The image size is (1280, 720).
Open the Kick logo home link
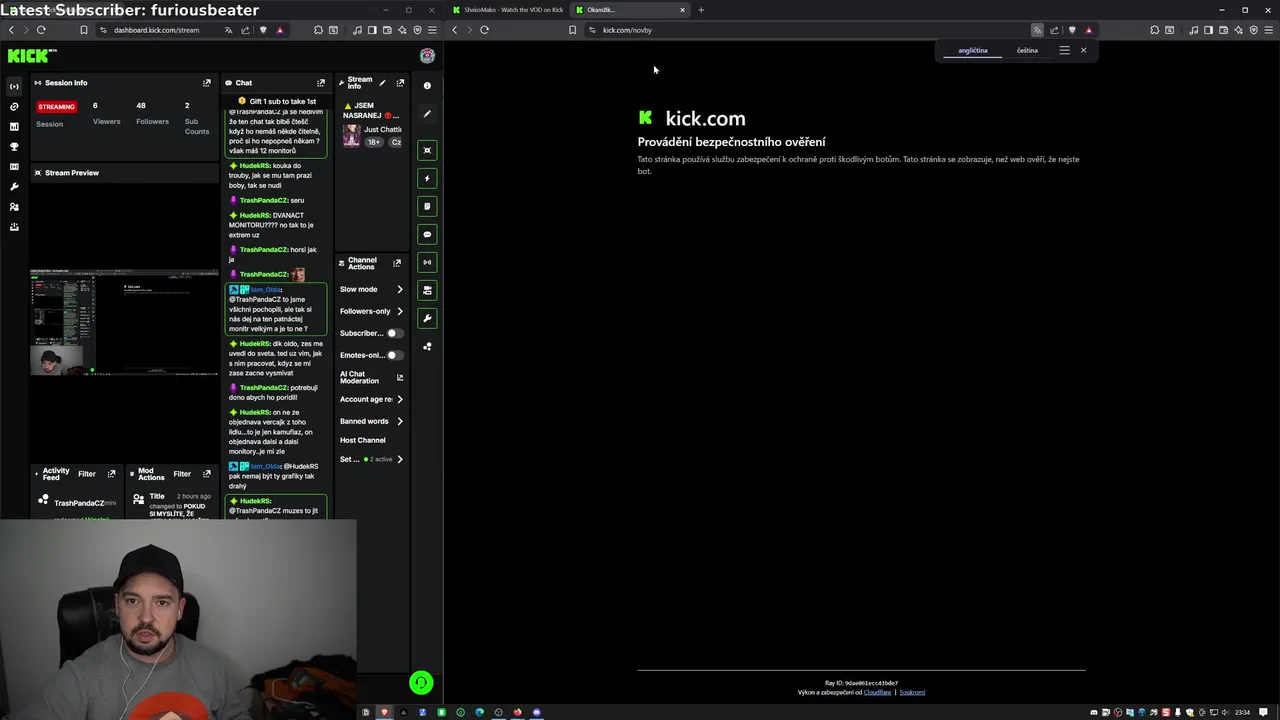31,56
